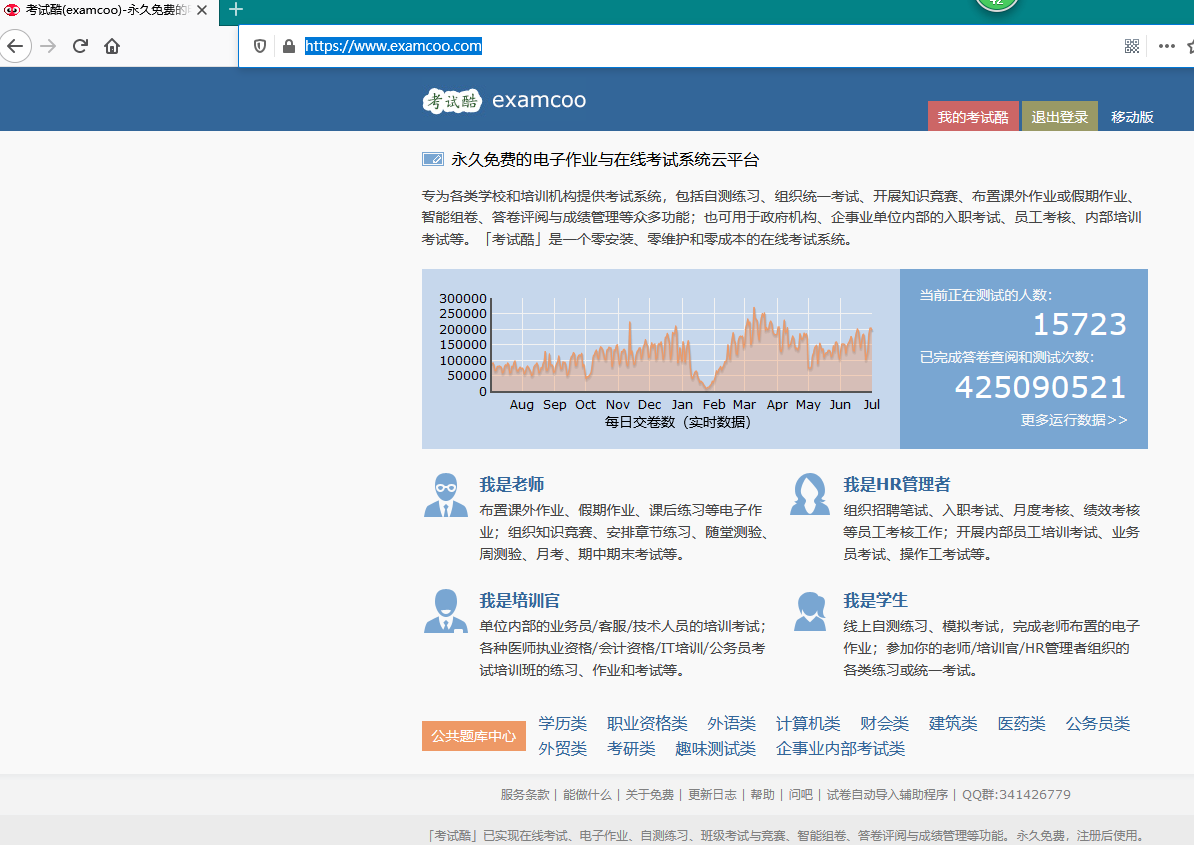The width and height of the screenshot is (1194, 845).
Task: Click the 永久免费的电子作业与在线考试系统云平台 headline
Action: (x=605, y=160)
